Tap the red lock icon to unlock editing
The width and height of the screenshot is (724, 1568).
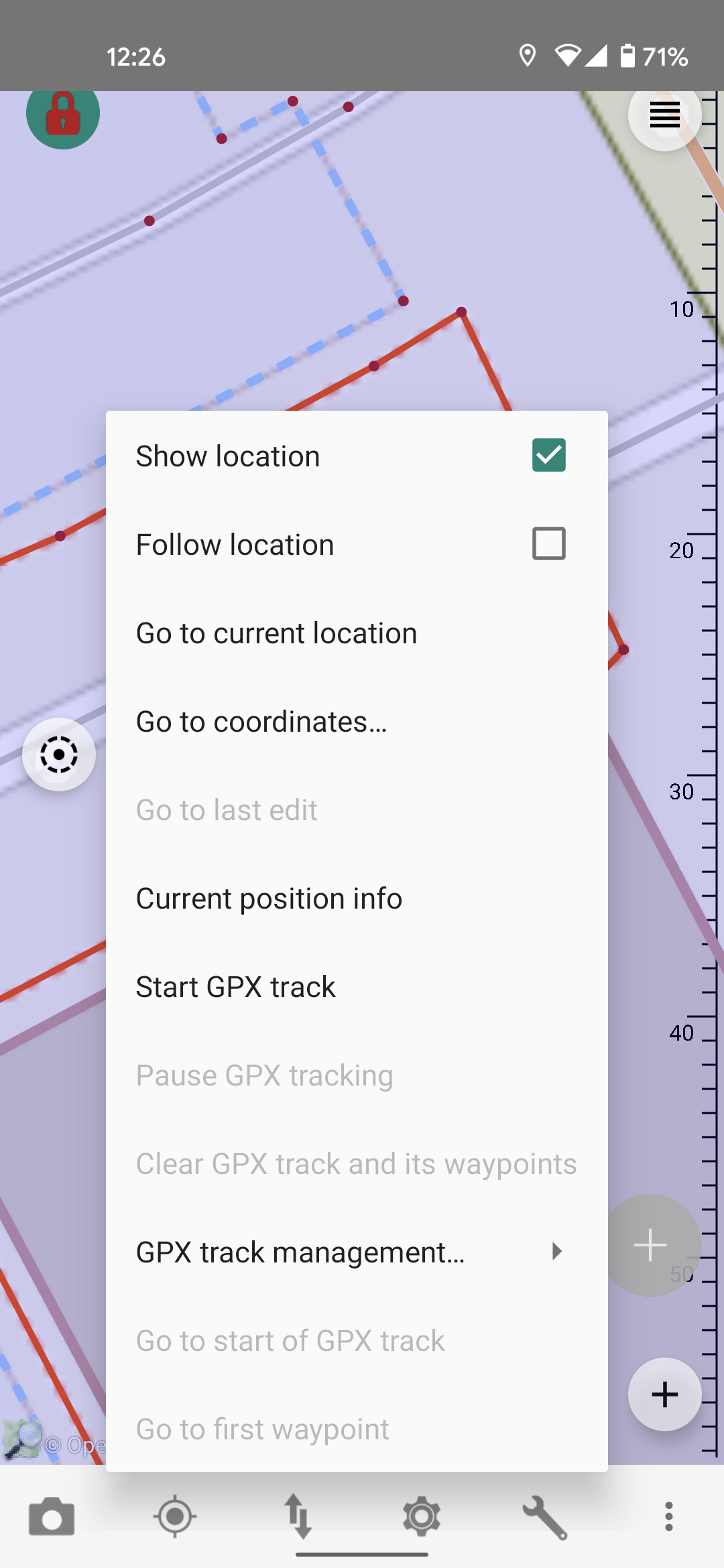point(63,114)
